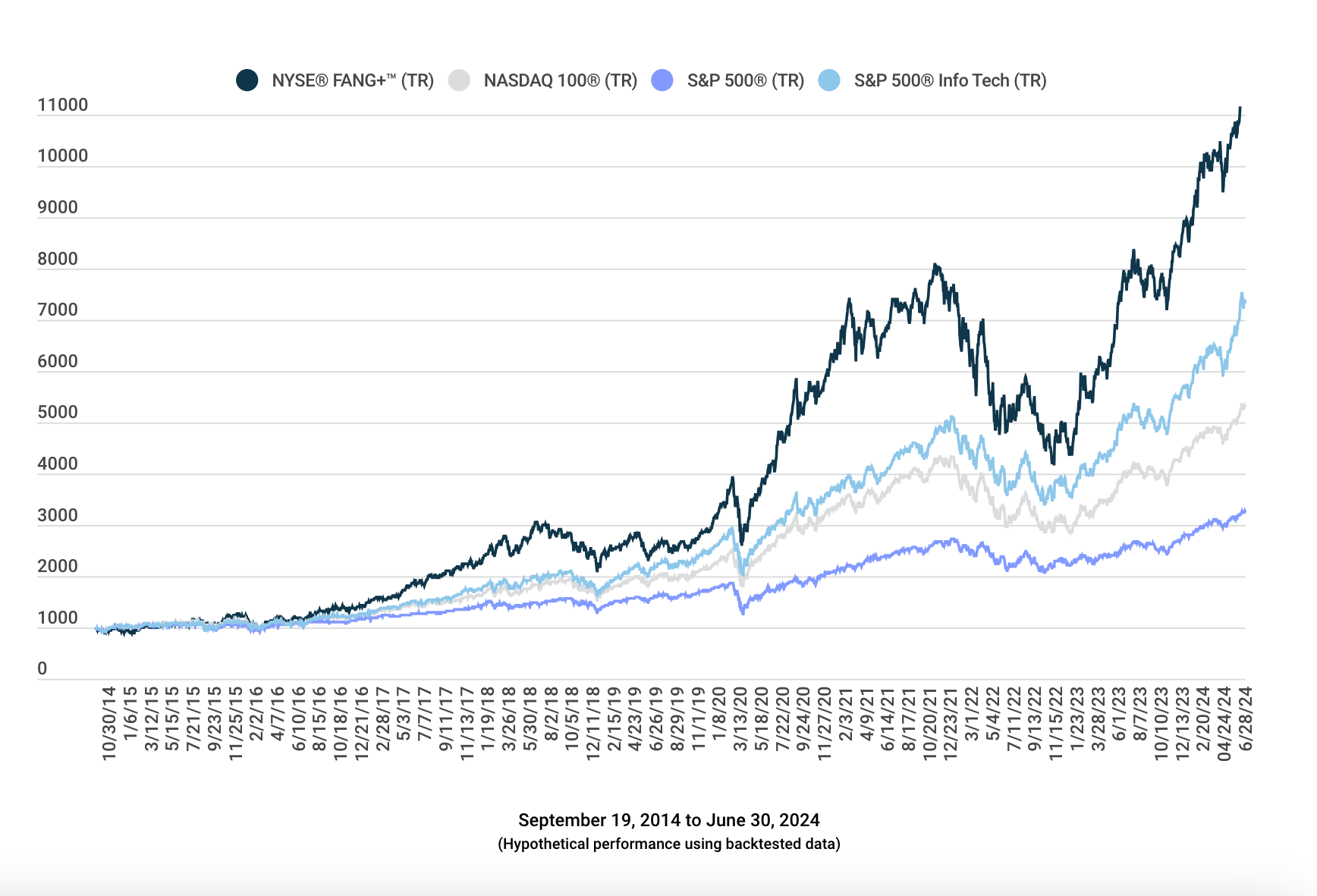Click the 5/3/17 date label

point(404,714)
